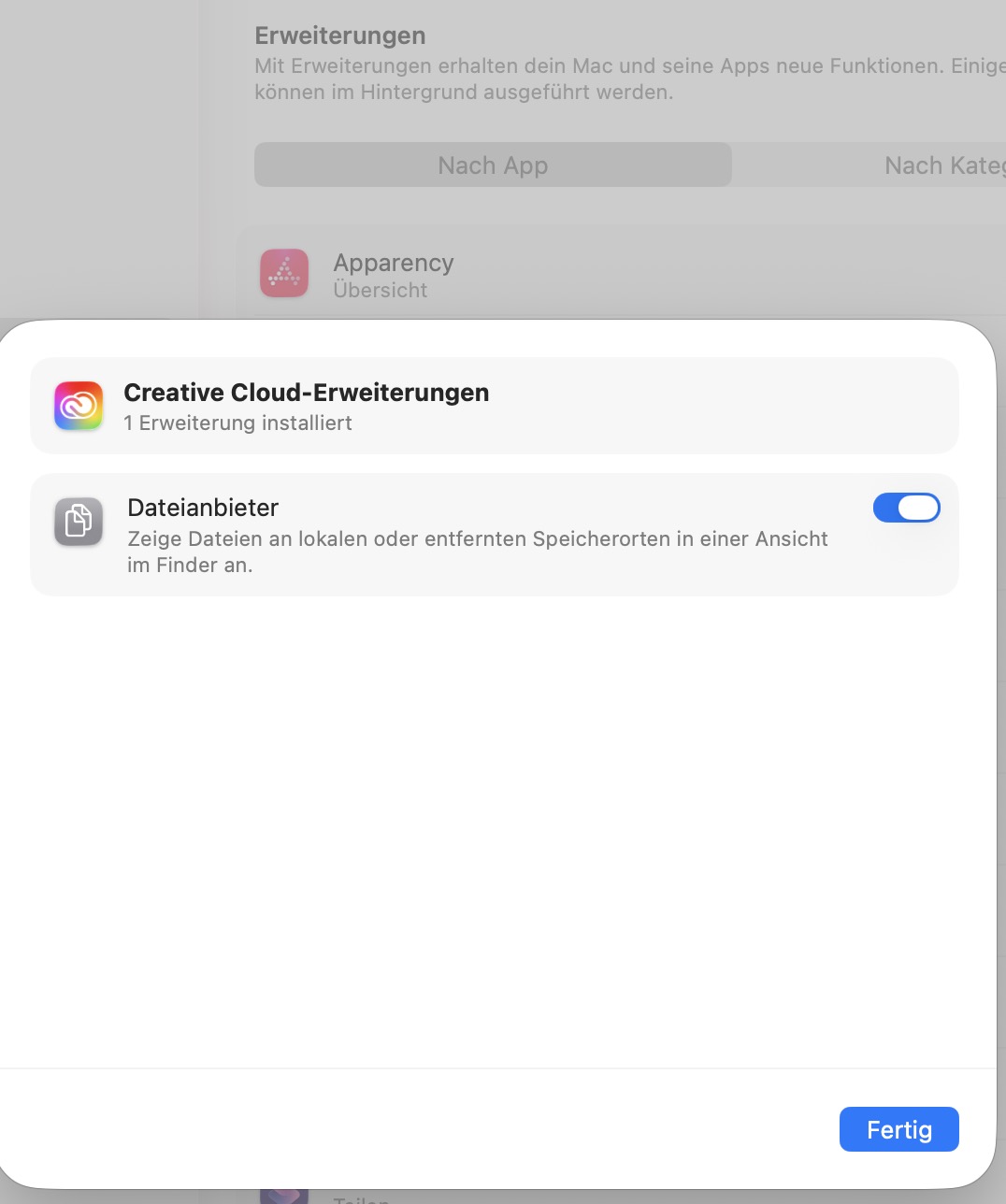Click the "1 Erweiterung installiert" subtitle
Screen dimensions: 1006x1204
(237, 423)
